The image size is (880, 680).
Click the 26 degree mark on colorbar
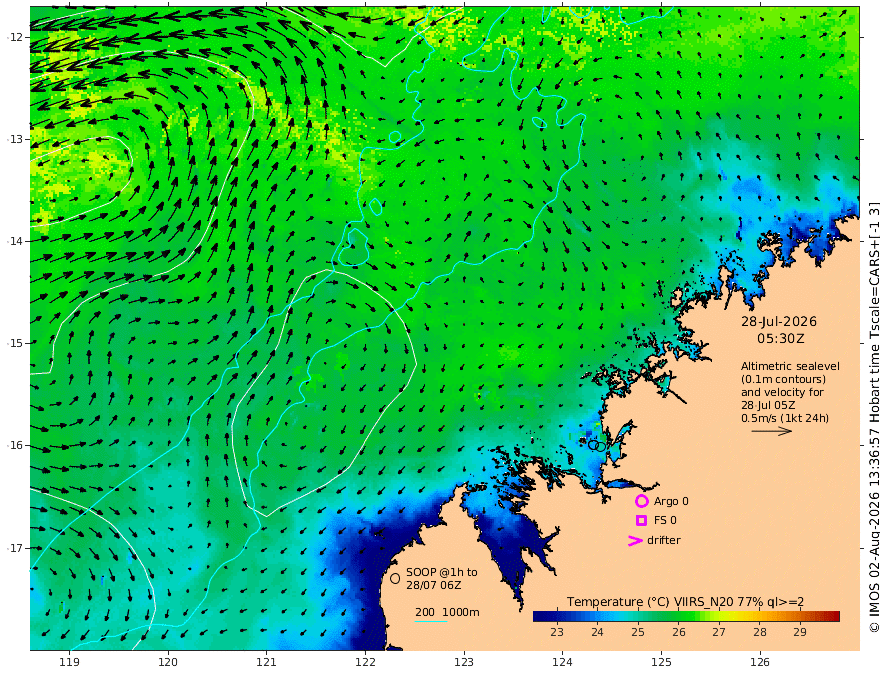click(x=679, y=632)
